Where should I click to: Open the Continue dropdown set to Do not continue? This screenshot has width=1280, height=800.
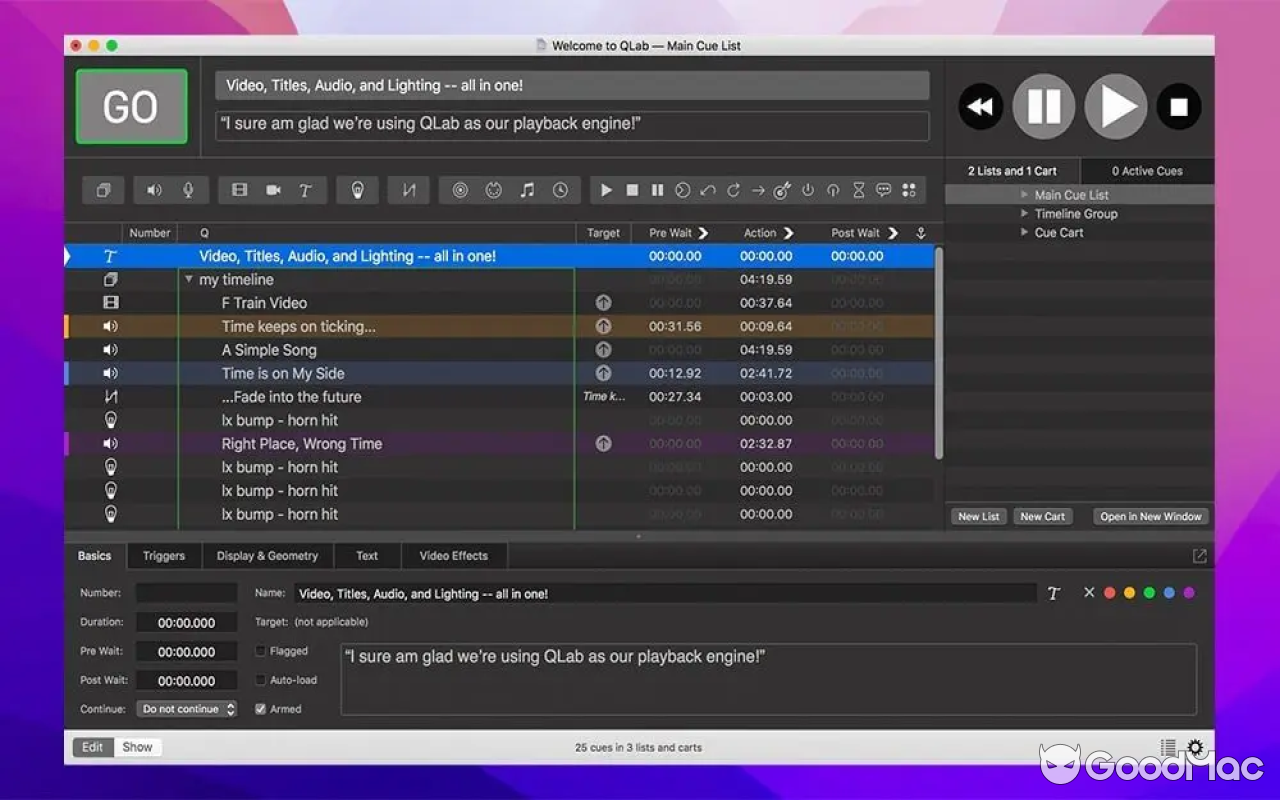pyautogui.click(x=186, y=709)
